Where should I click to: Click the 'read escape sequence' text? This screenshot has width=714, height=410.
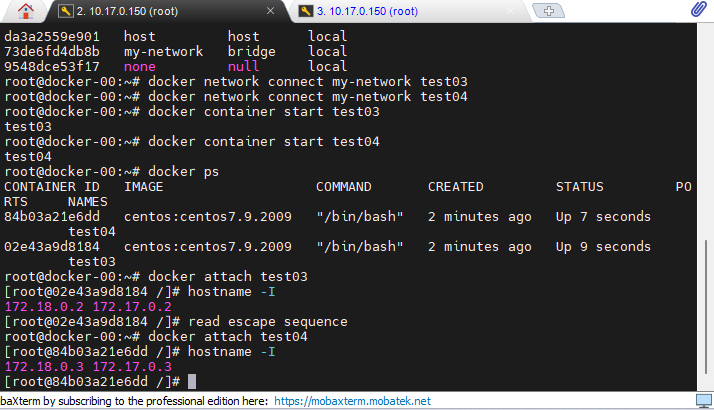(268, 322)
